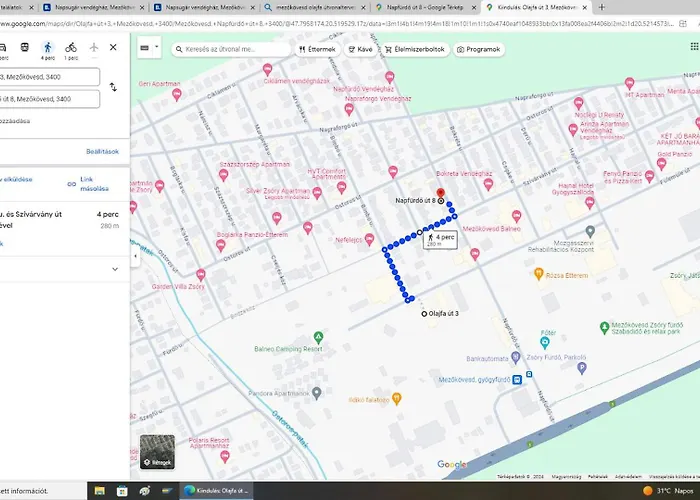The width and height of the screenshot is (700, 500).
Task: Select the 4 perc route summary entry
Action: point(59,220)
